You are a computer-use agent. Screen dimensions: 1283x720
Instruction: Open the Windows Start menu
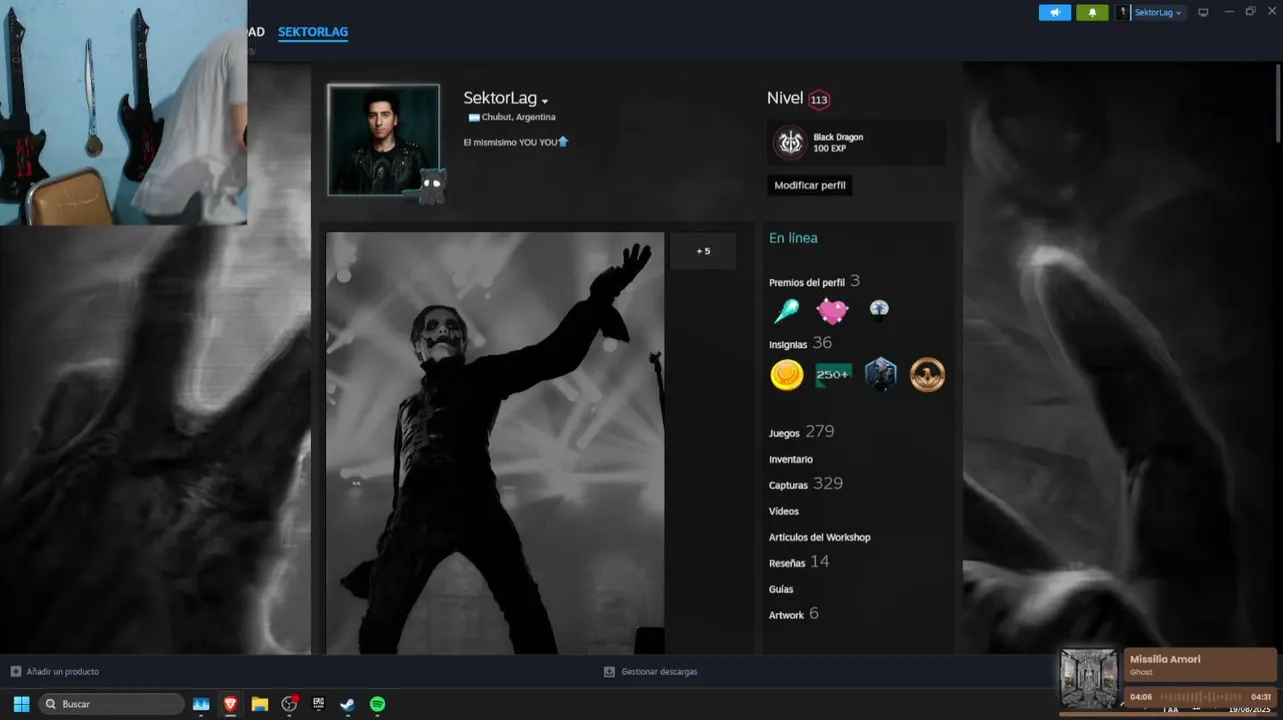[21, 704]
